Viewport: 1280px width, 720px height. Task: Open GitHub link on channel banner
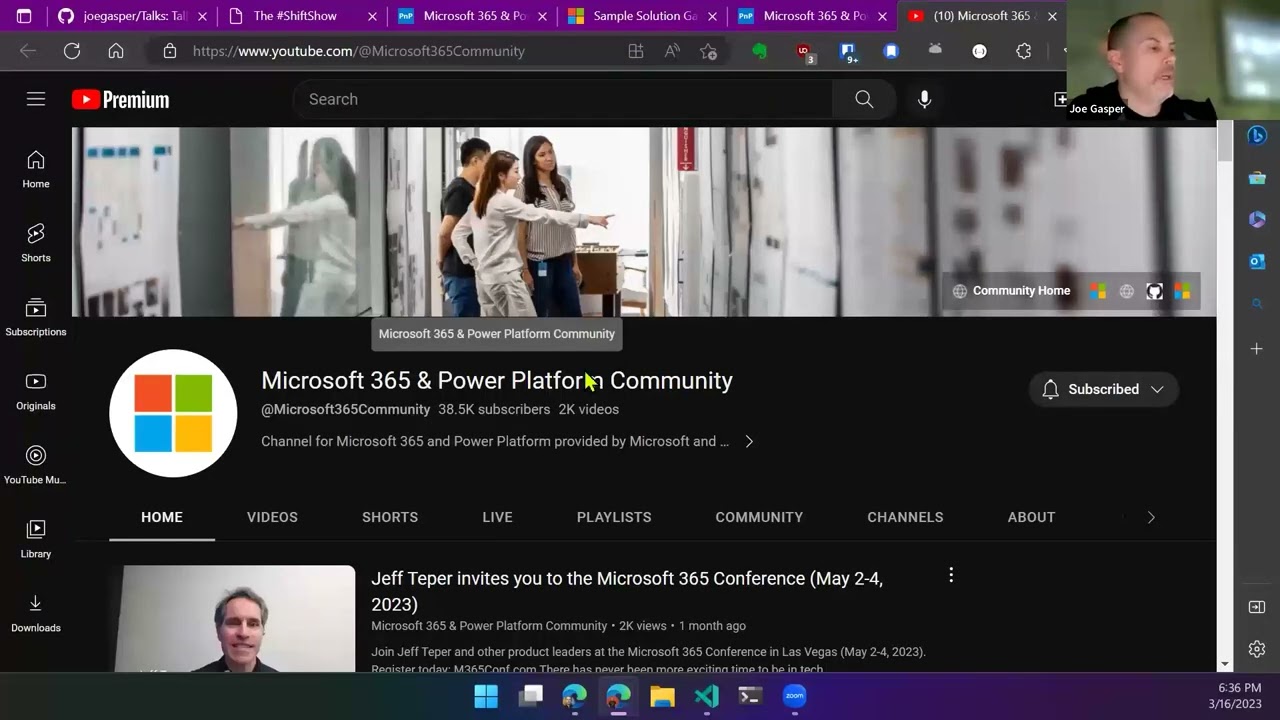coord(1154,291)
